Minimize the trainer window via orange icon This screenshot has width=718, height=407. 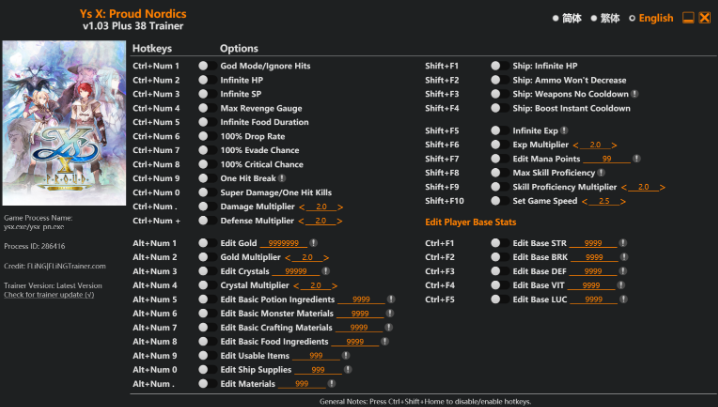coord(688,18)
